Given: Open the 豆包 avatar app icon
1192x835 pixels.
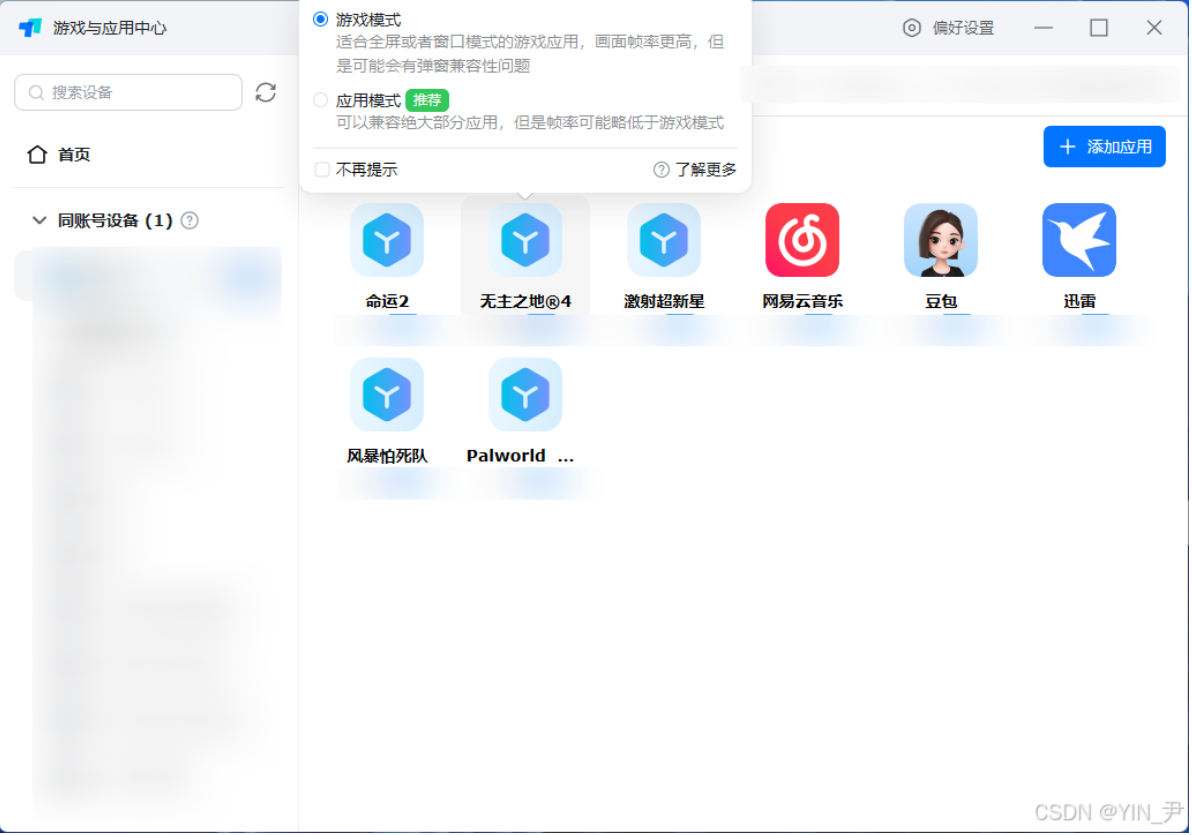Looking at the screenshot, I should [x=940, y=240].
